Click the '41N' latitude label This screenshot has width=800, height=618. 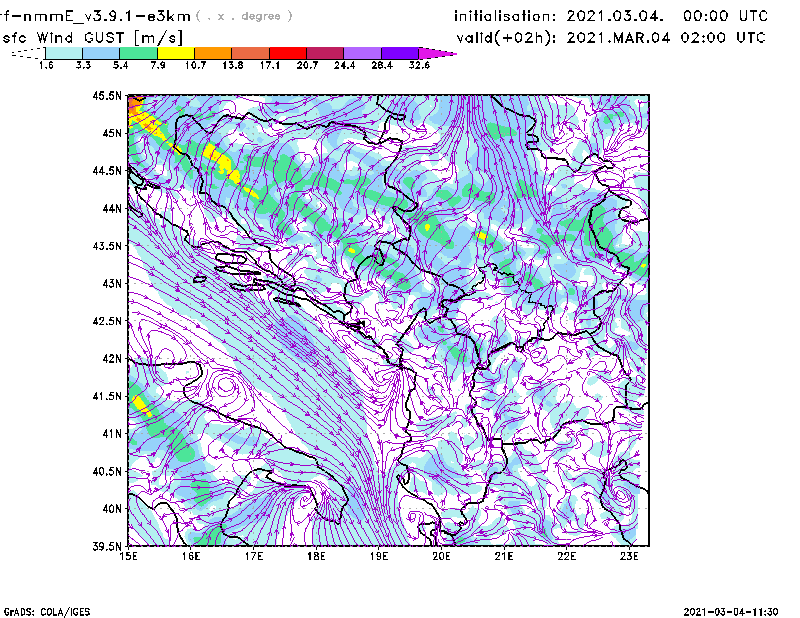tap(112, 433)
